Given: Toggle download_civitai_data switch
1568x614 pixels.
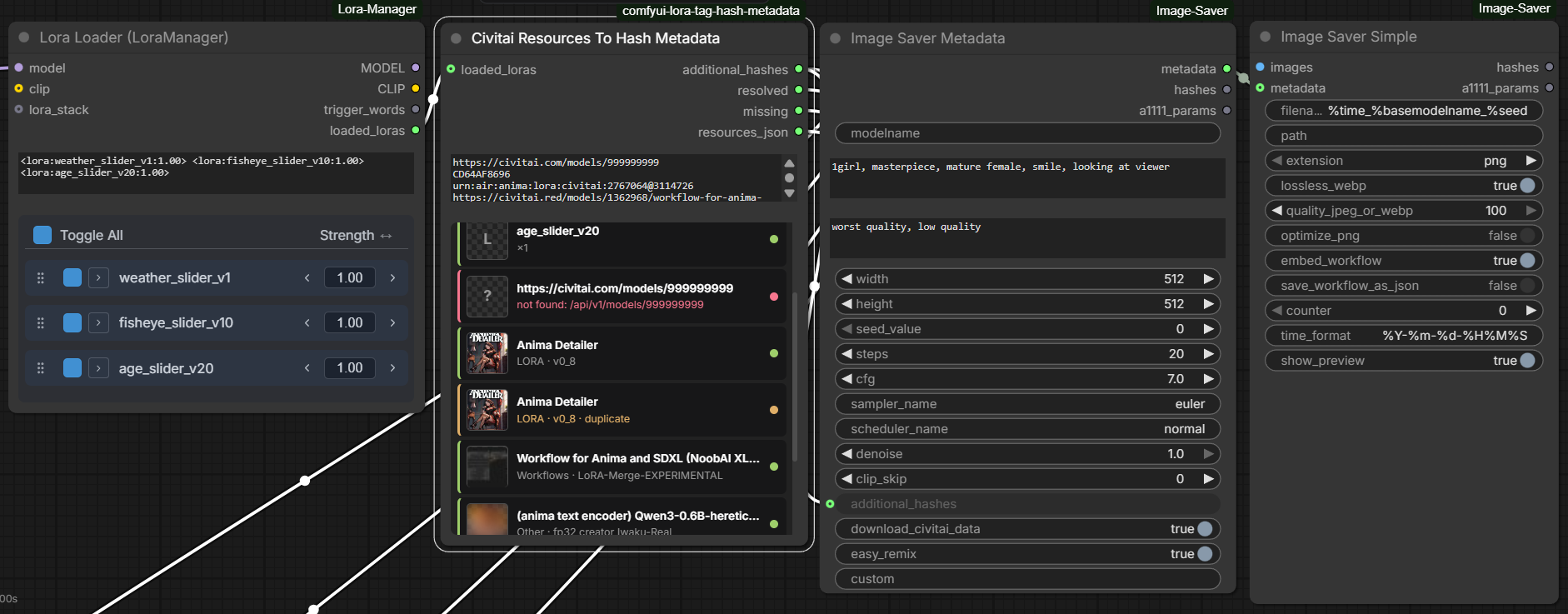Looking at the screenshot, I should pyautogui.click(x=1205, y=529).
